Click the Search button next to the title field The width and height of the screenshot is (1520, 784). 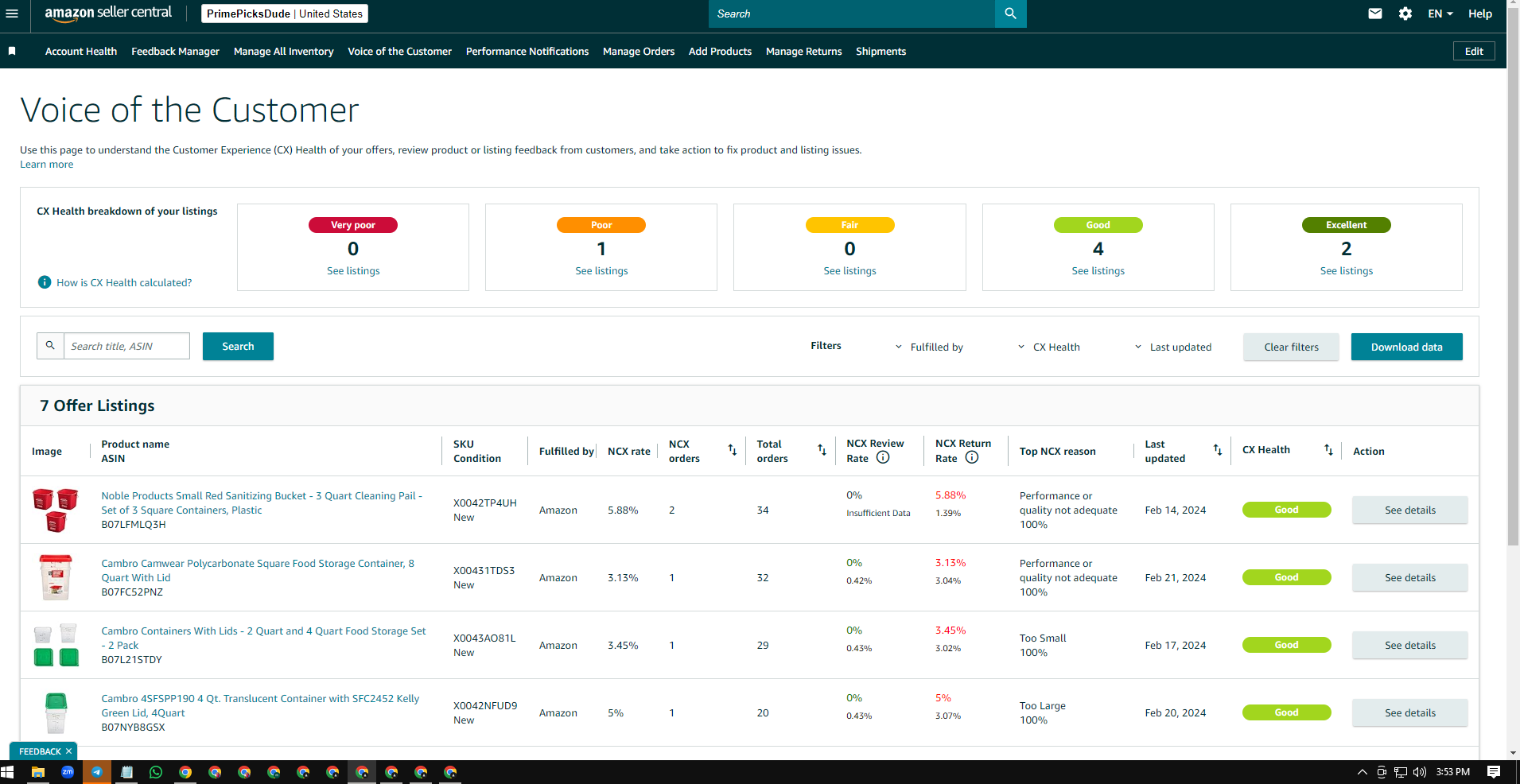(x=238, y=346)
